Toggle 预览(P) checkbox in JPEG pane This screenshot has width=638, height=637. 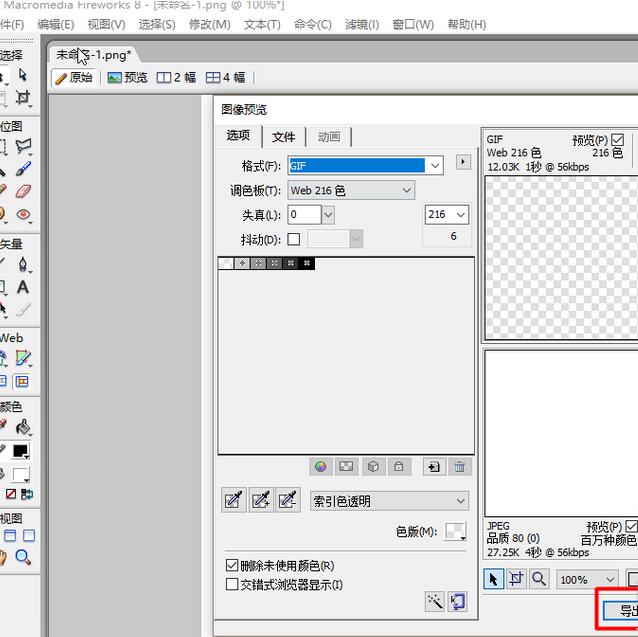point(631,526)
